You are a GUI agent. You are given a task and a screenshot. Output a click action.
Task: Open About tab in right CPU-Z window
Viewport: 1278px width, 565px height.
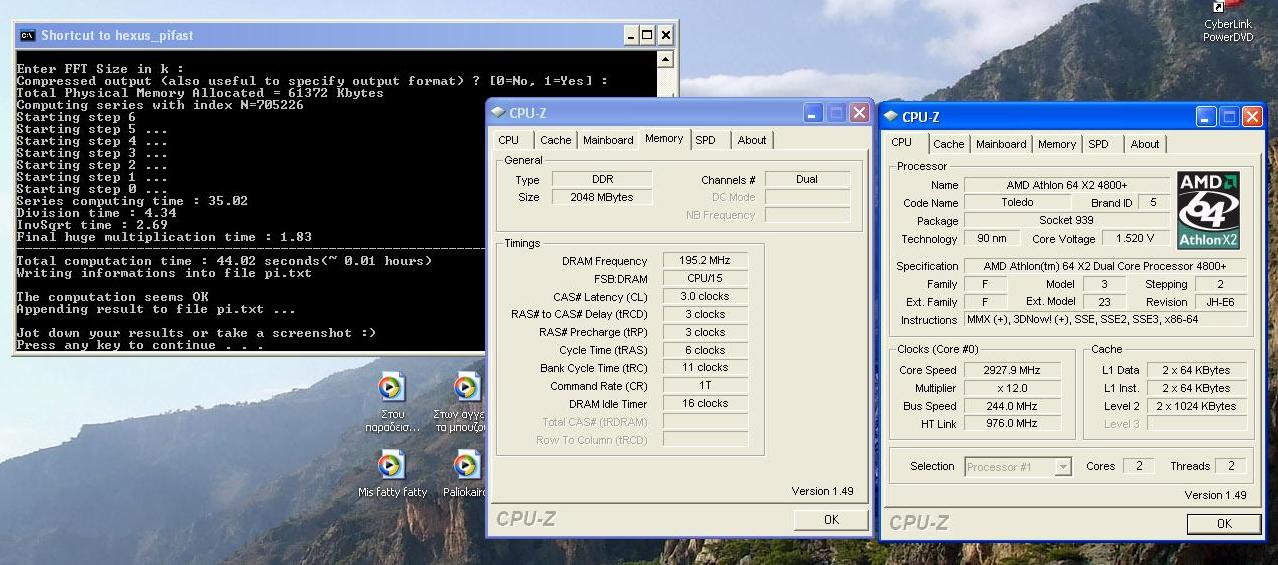(1145, 144)
